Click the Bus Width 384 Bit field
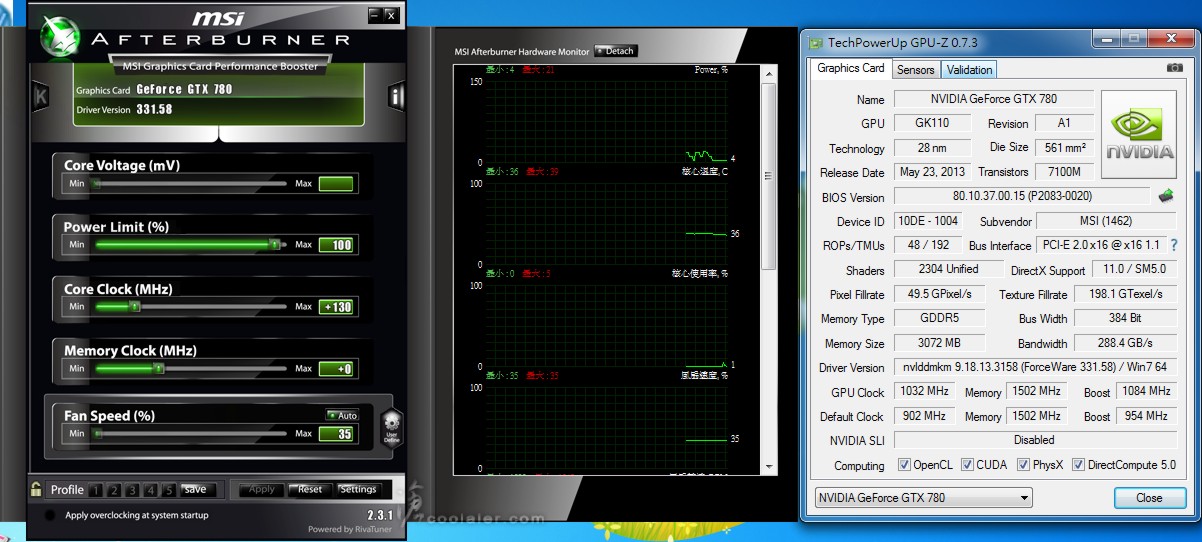1202x542 pixels. click(1126, 318)
